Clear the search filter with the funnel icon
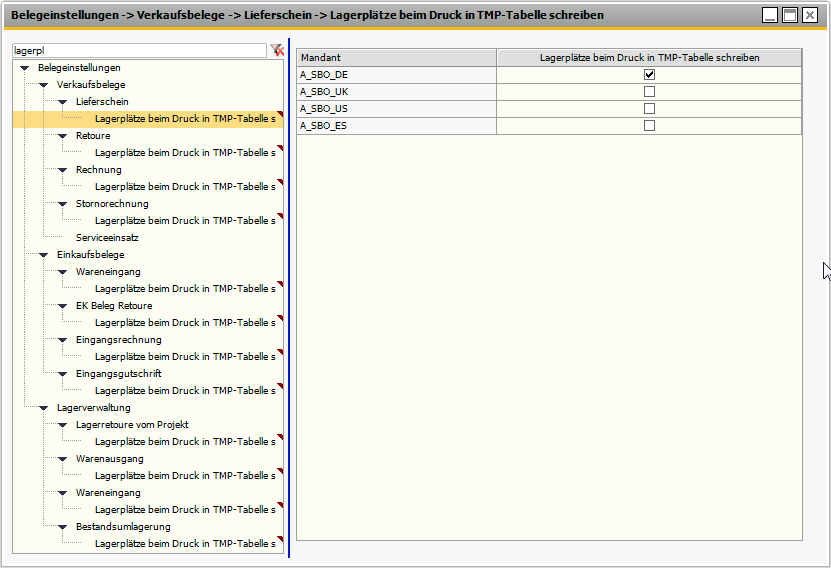 [277, 50]
